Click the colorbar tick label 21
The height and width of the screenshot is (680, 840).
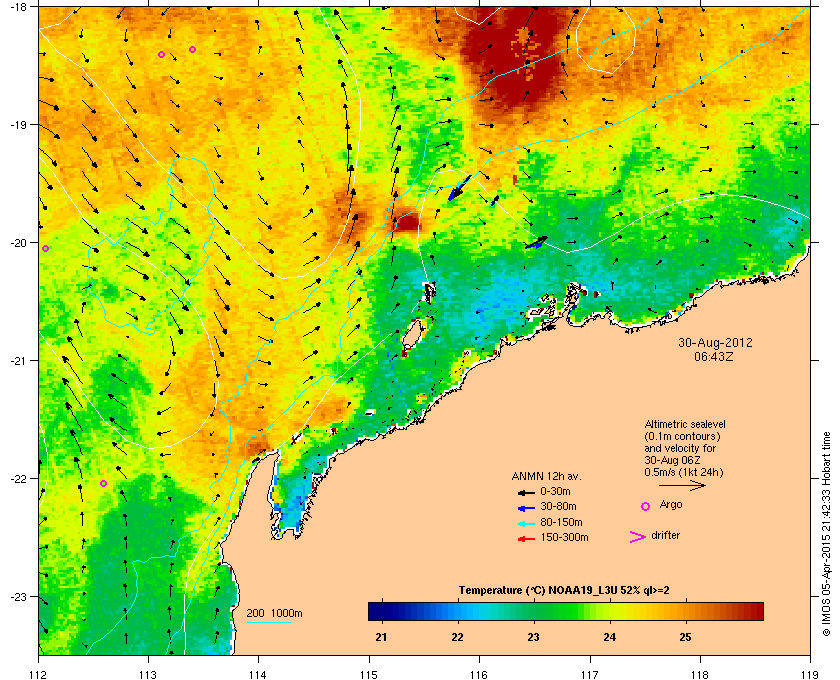(381, 638)
